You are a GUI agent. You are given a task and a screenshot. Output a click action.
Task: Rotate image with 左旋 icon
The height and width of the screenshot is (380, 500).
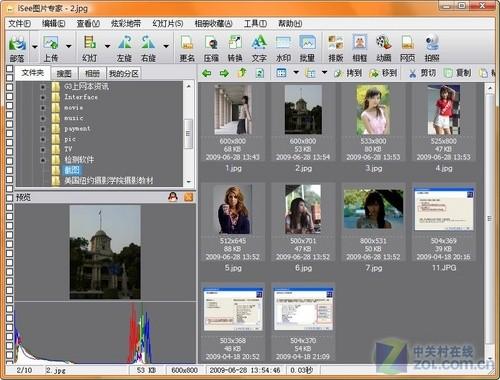(124, 48)
